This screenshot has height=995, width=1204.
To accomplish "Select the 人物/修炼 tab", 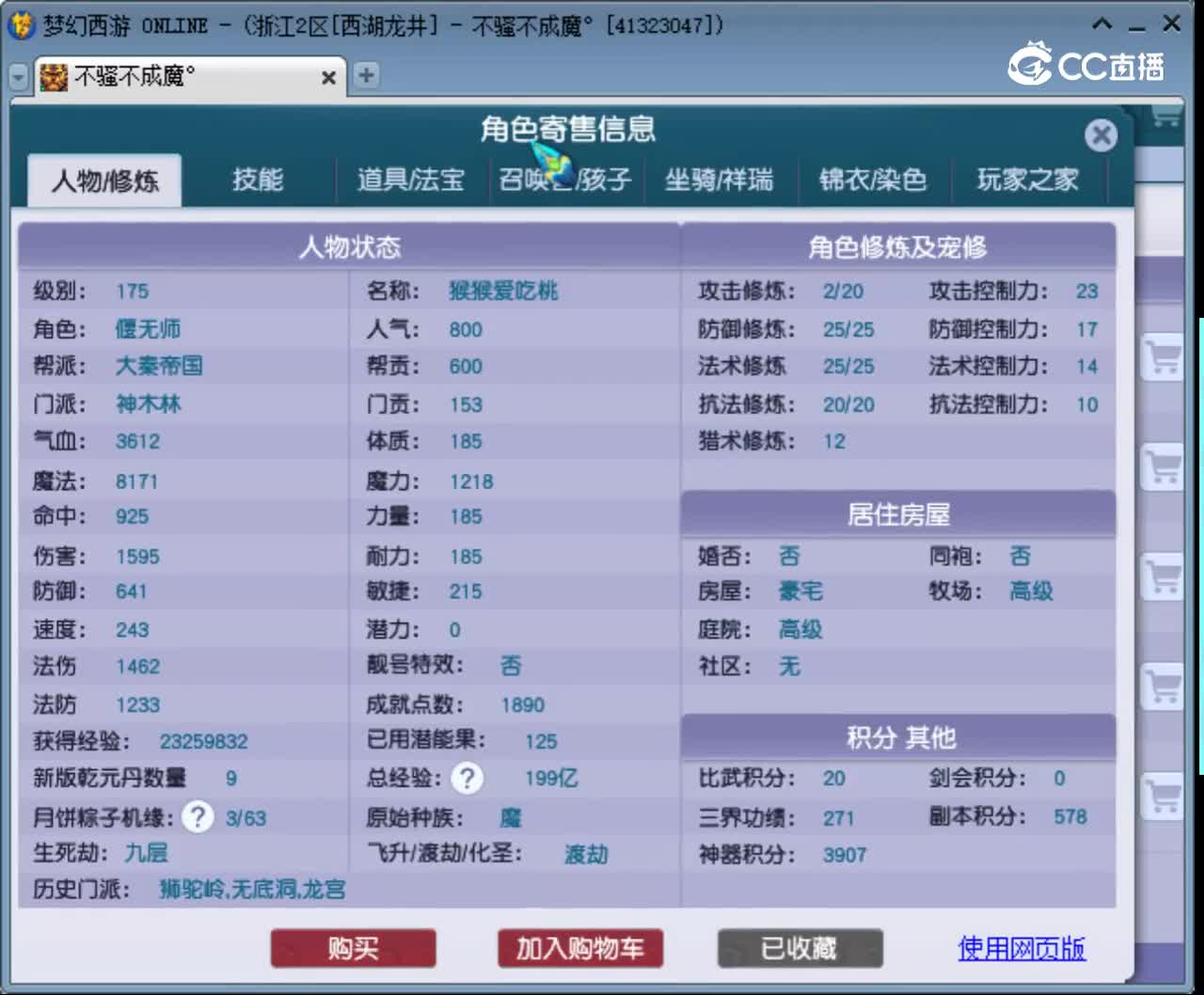I will (104, 180).
